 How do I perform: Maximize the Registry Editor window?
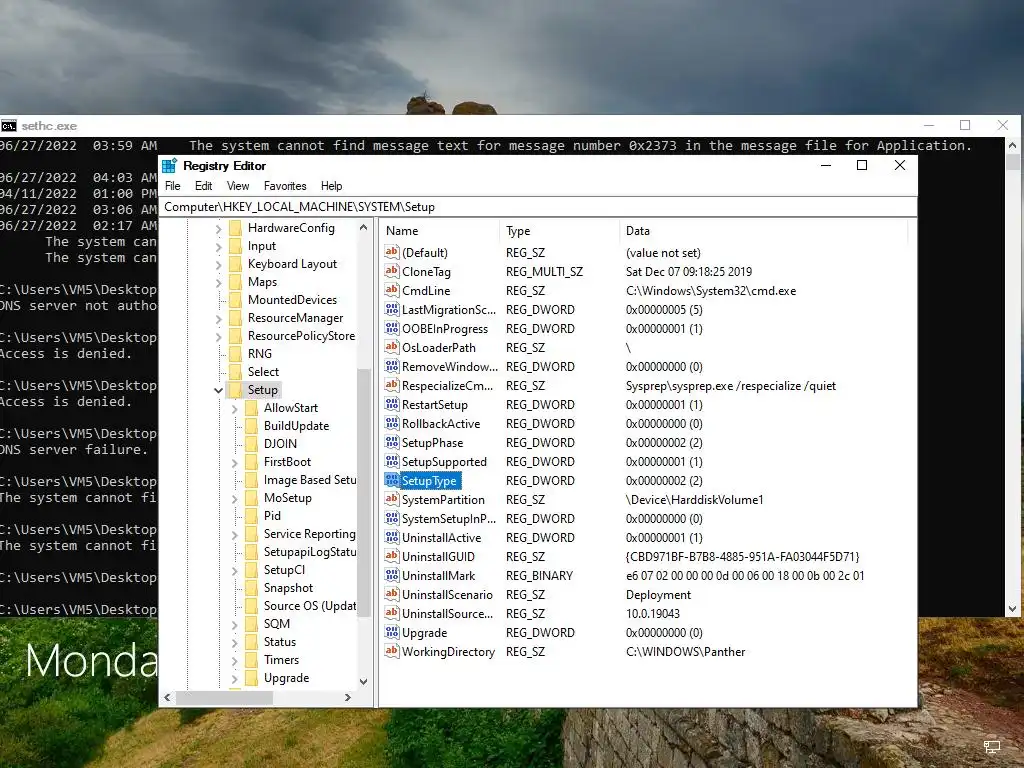point(862,165)
